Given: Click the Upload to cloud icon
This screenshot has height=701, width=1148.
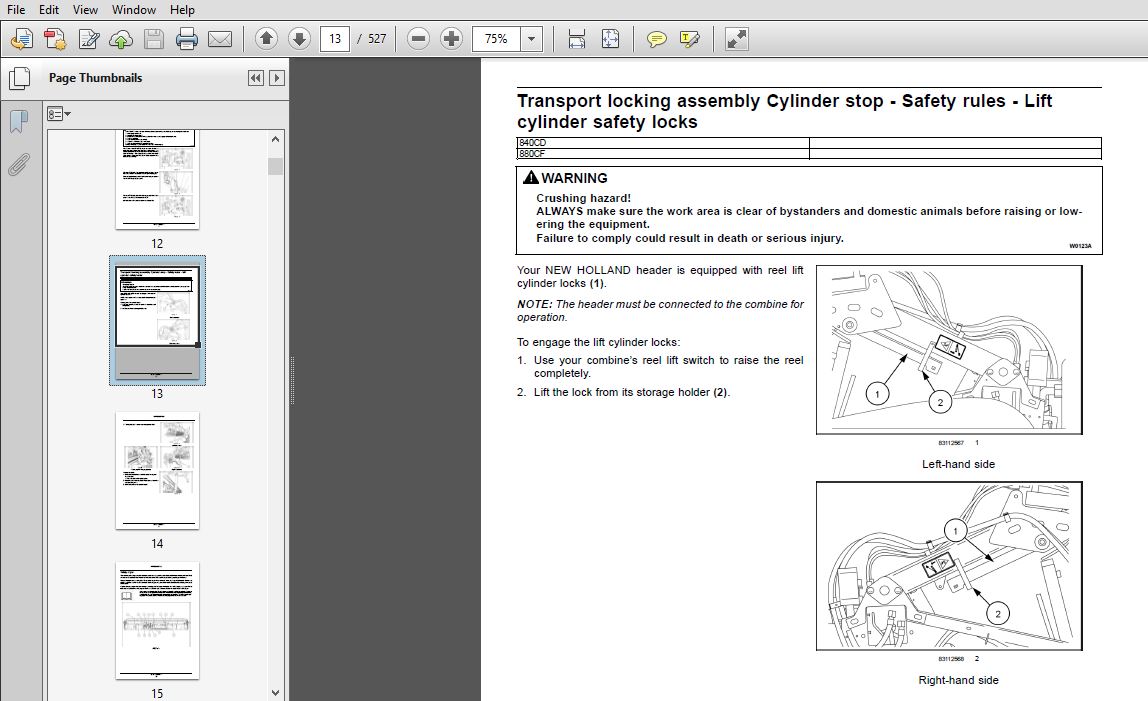Looking at the screenshot, I should click(121, 39).
